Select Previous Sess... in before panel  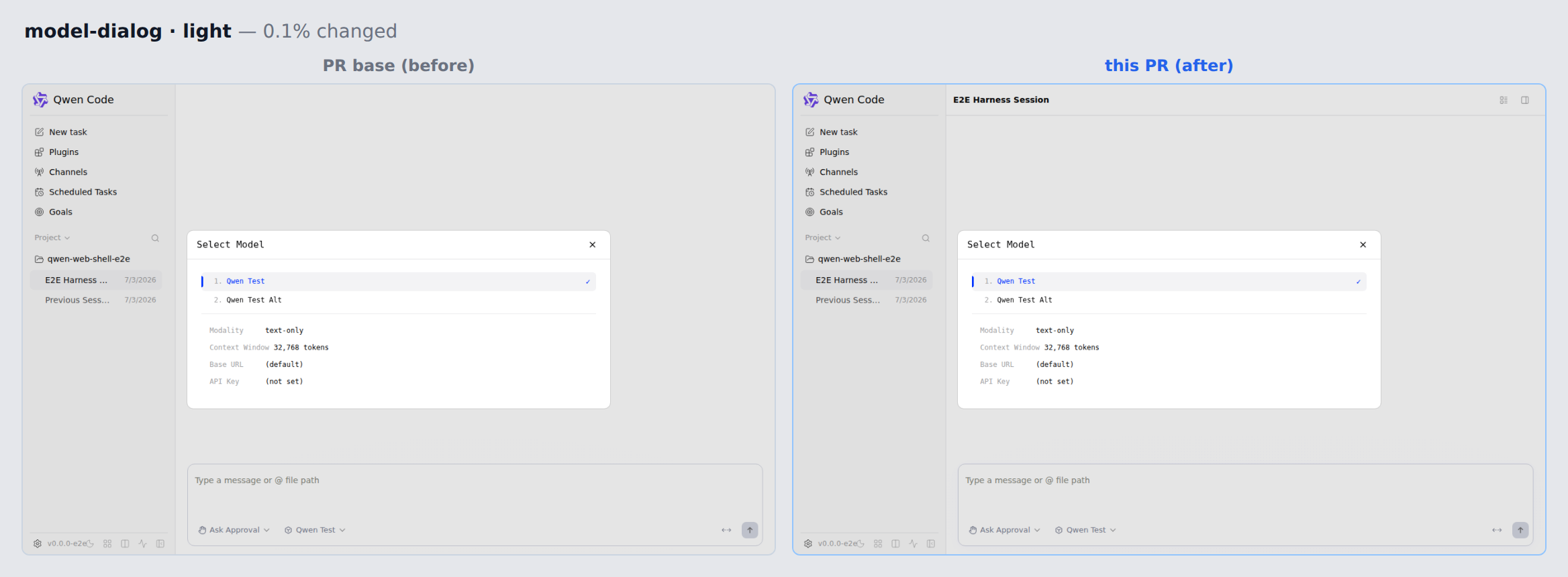pos(96,301)
